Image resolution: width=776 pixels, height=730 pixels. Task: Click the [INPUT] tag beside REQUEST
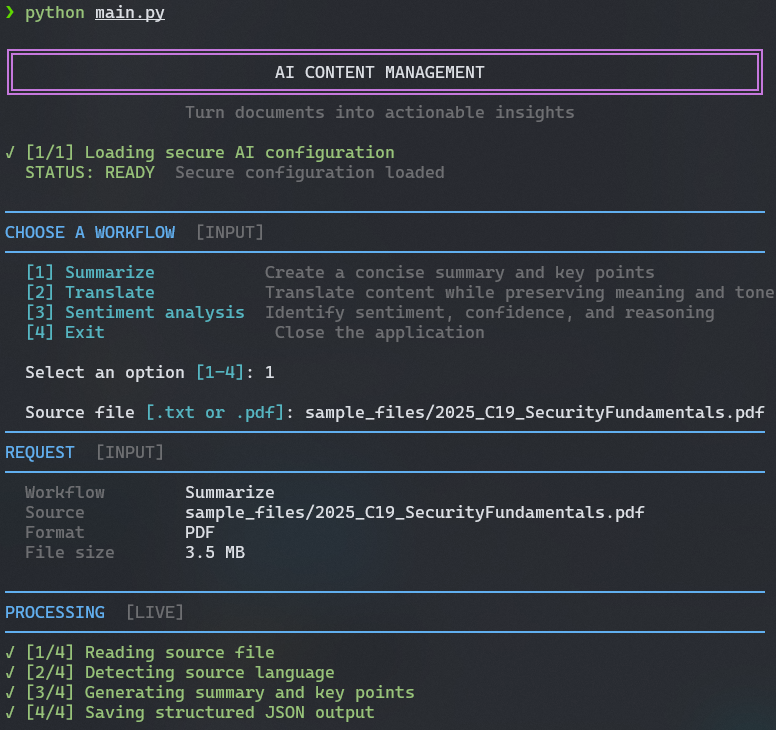pos(130,452)
